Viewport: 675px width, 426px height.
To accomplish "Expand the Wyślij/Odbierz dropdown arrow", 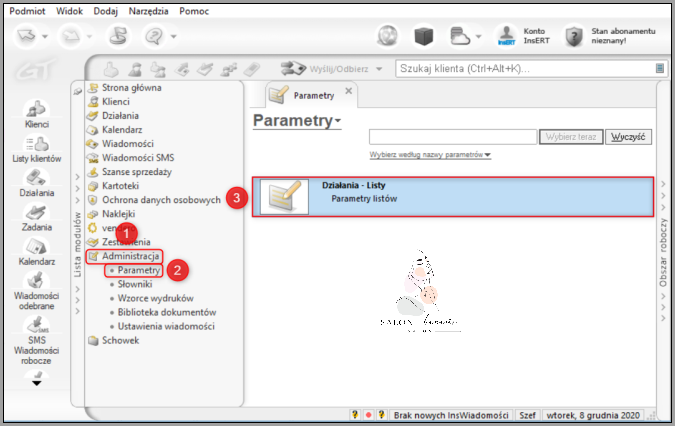I will pyautogui.click(x=379, y=69).
